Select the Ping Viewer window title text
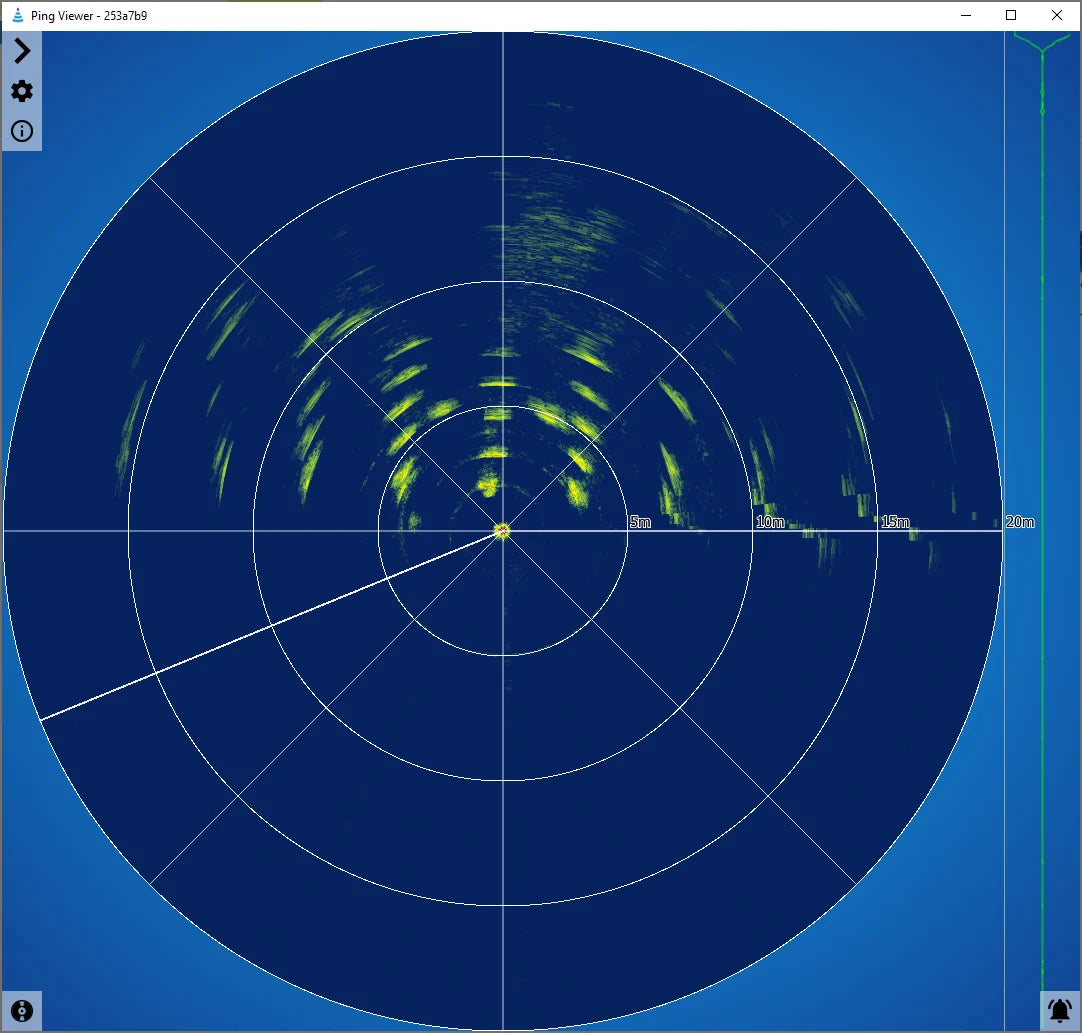Viewport: 1082px width, 1033px height. pyautogui.click(x=63, y=15)
